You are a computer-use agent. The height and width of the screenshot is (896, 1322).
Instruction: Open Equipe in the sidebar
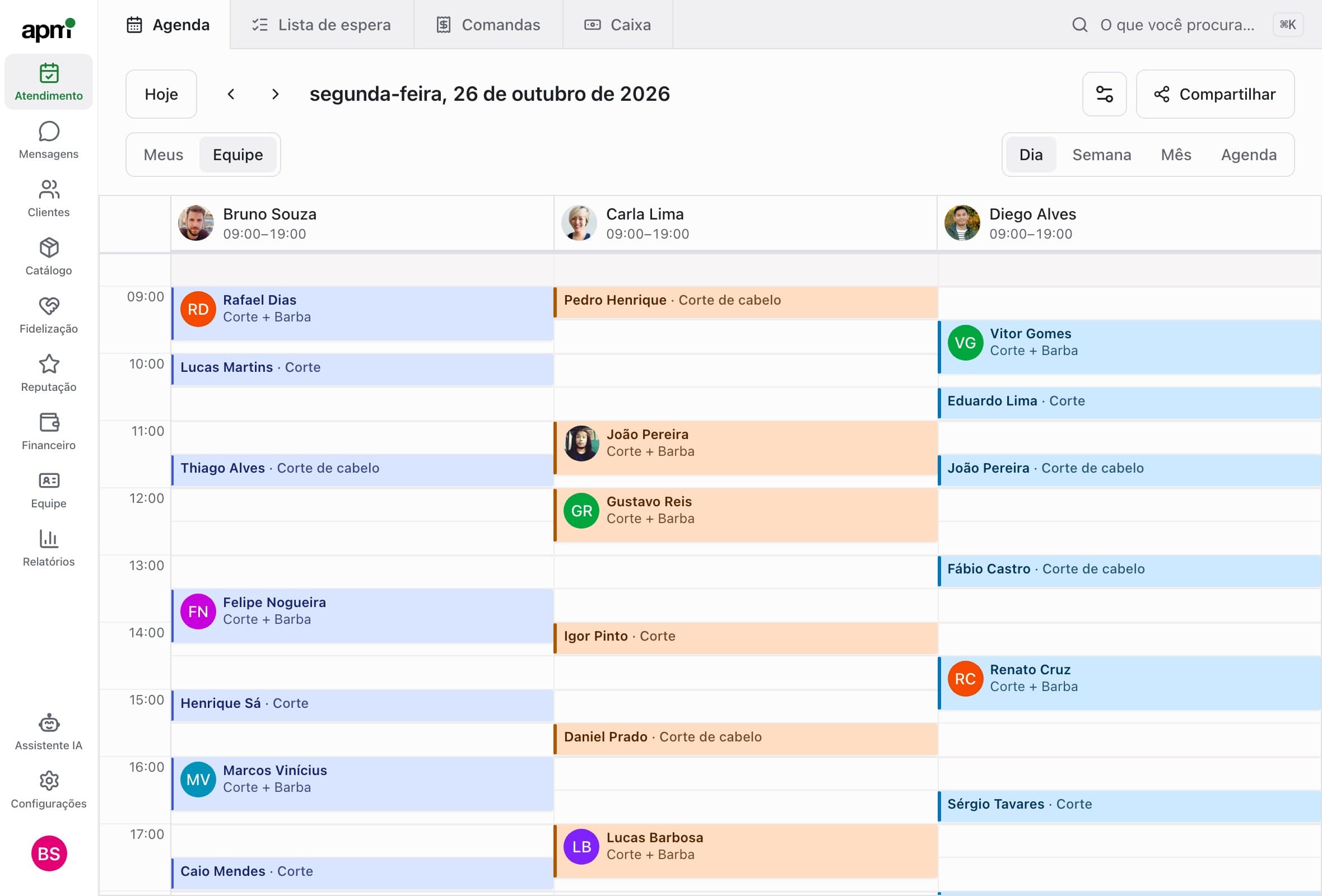click(x=49, y=489)
